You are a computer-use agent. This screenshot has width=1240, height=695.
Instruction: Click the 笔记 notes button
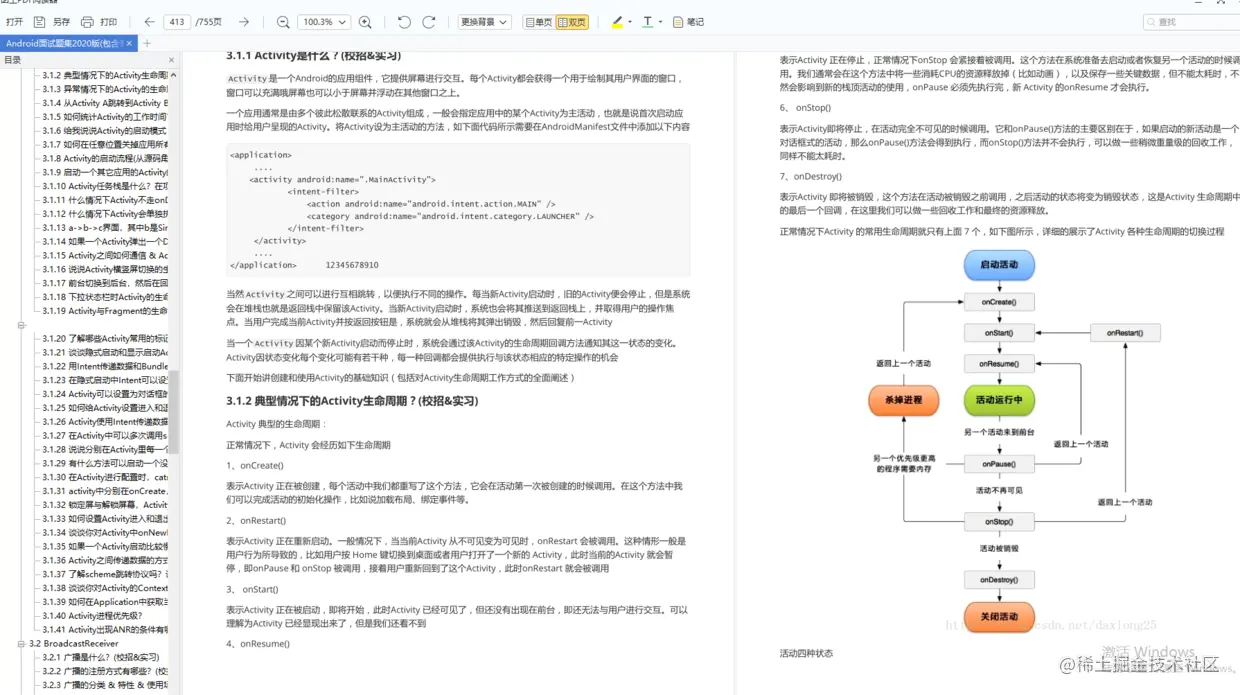point(688,22)
